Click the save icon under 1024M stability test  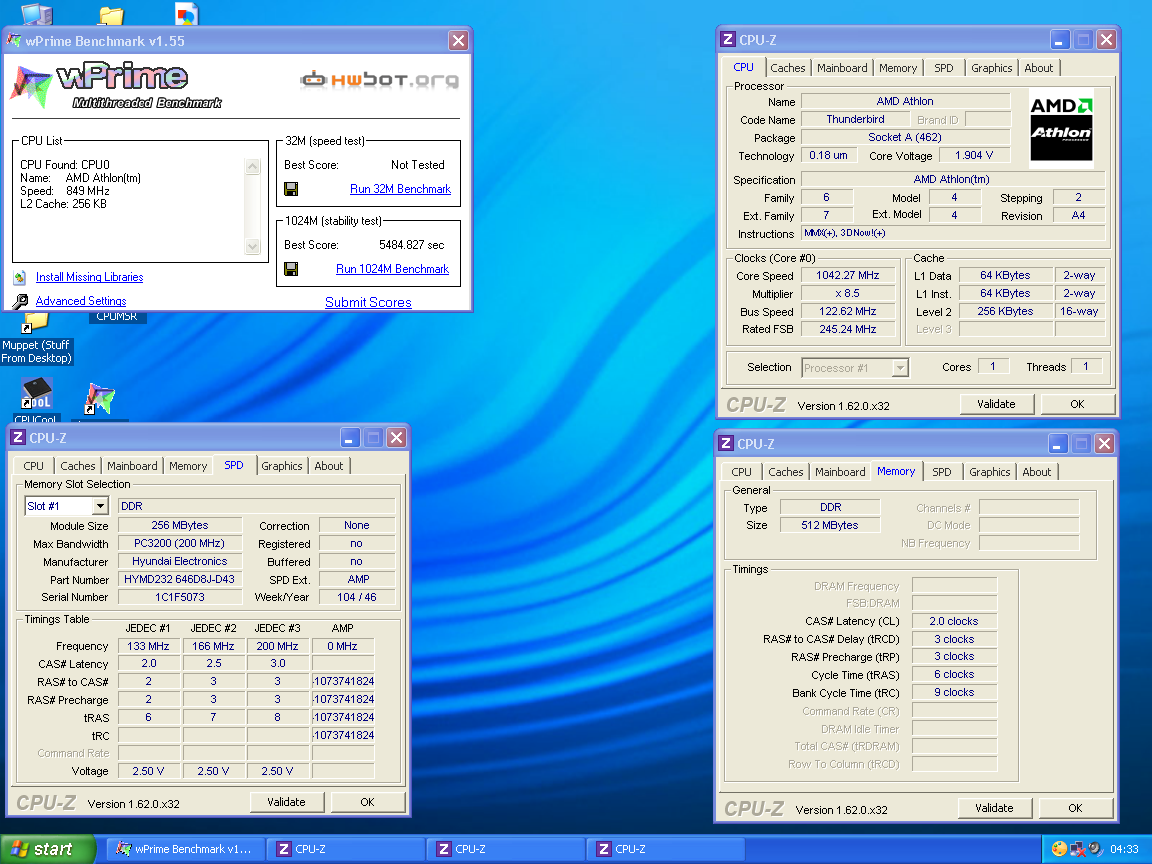point(291,269)
